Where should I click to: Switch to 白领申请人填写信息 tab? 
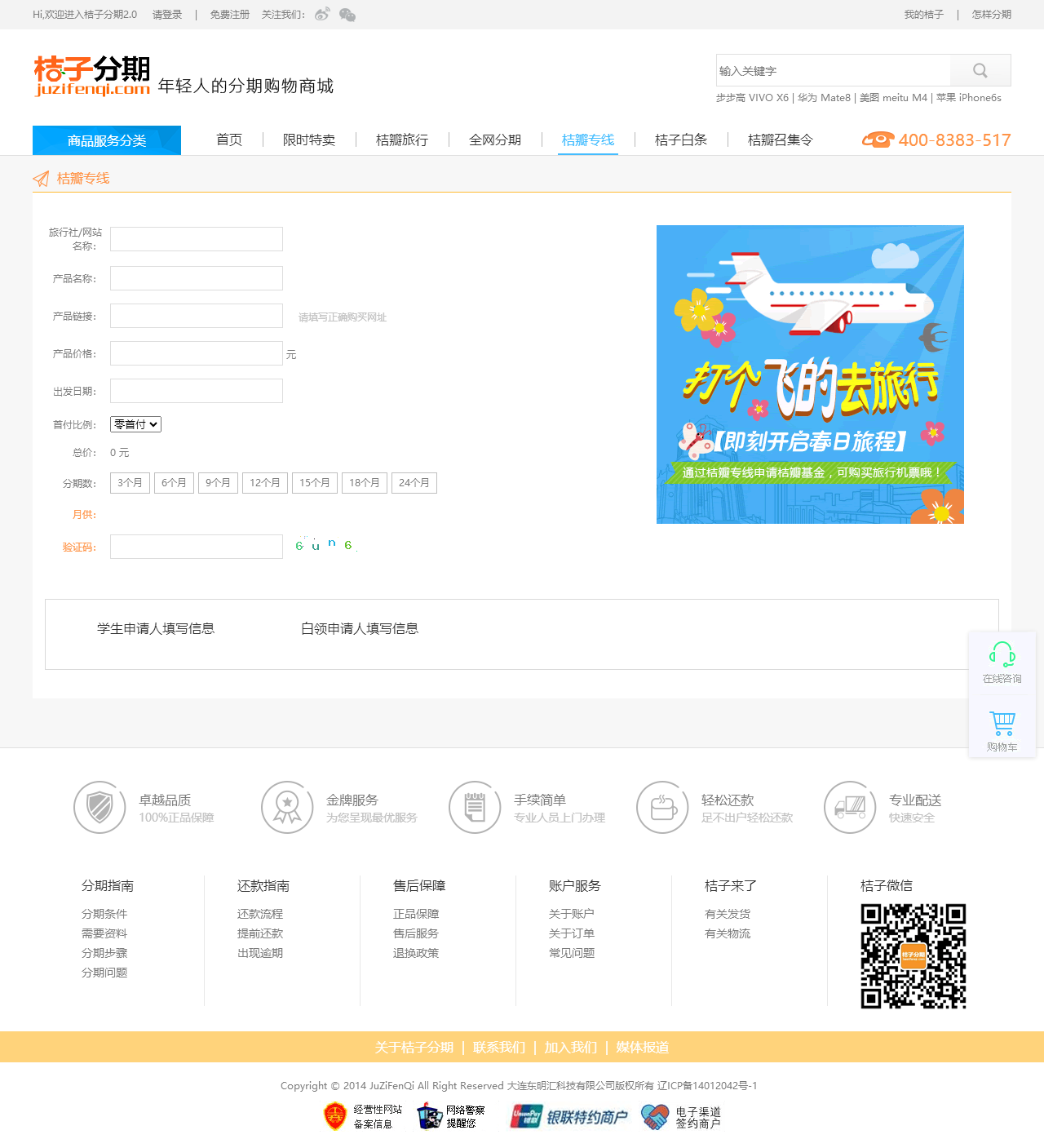click(x=360, y=628)
